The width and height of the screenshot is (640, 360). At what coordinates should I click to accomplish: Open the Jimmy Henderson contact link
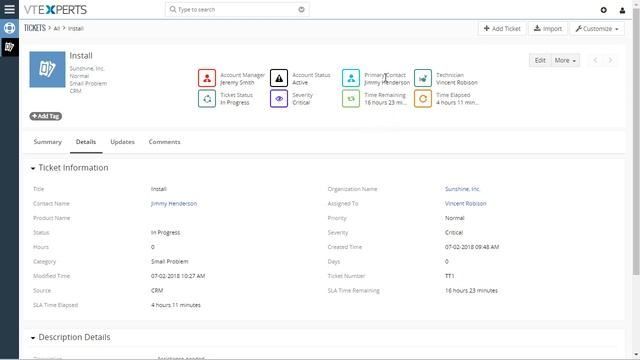174,203
